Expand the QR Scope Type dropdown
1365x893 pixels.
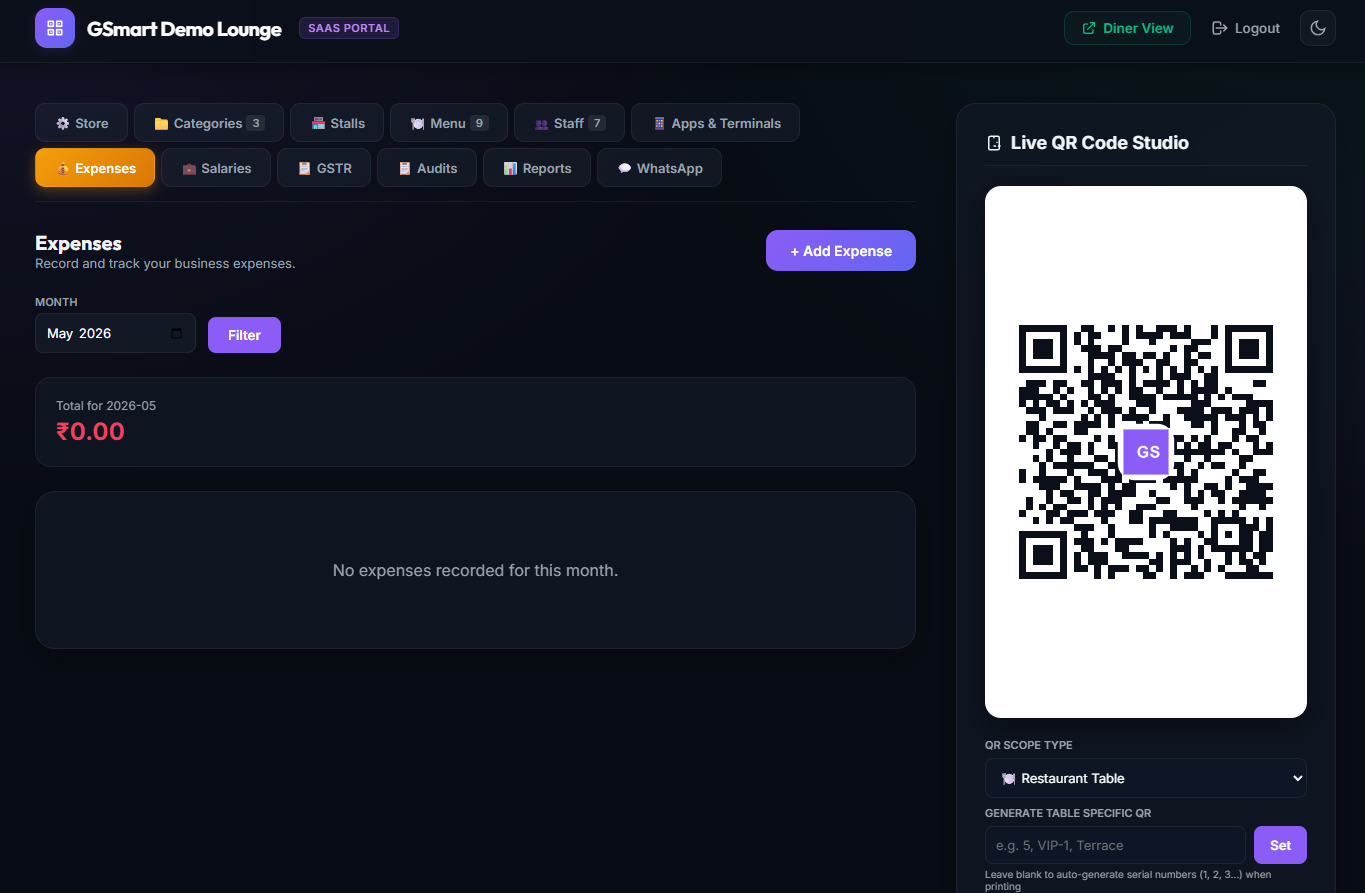pyautogui.click(x=1146, y=778)
